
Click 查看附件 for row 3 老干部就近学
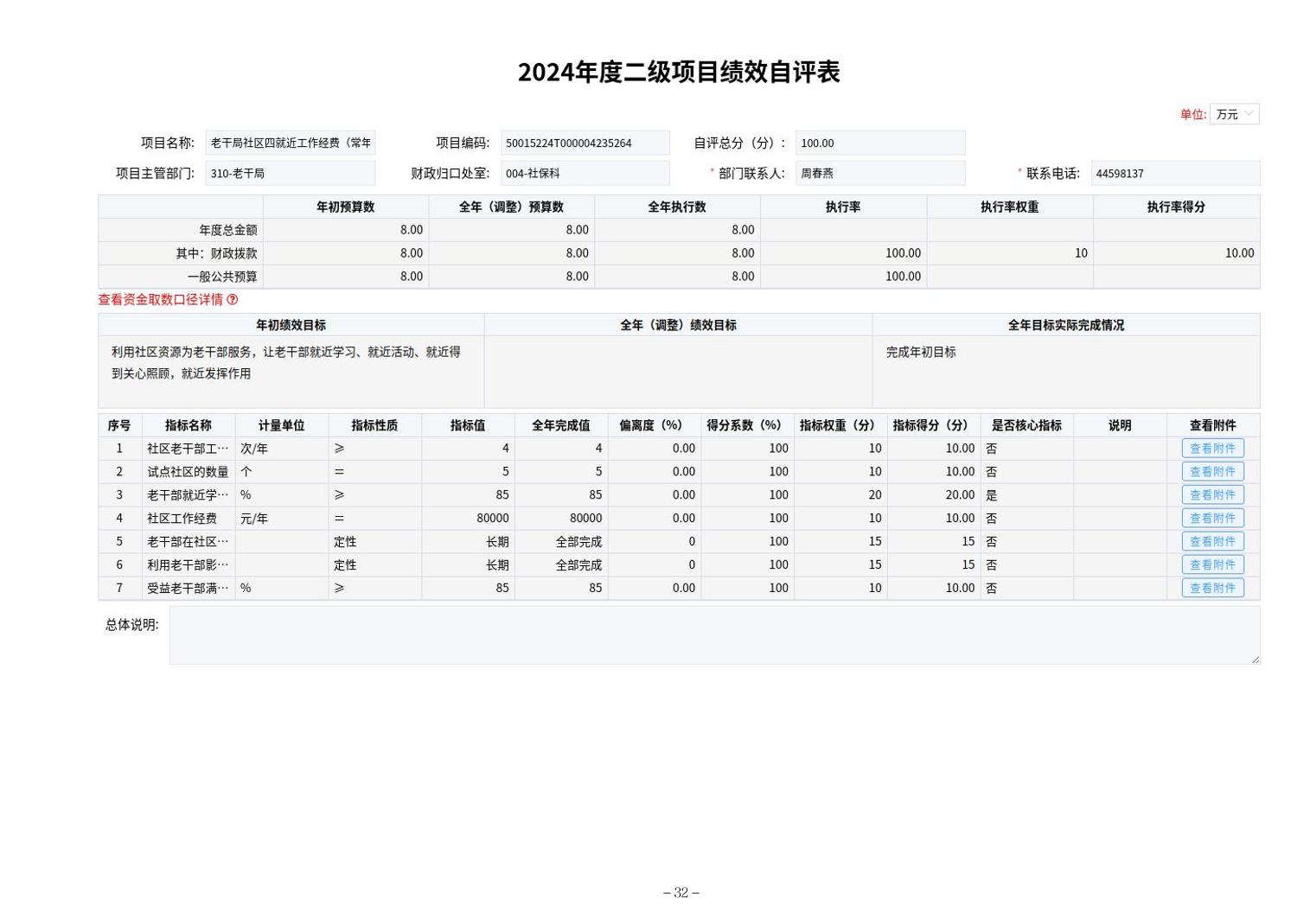[x=1212, y=494]
